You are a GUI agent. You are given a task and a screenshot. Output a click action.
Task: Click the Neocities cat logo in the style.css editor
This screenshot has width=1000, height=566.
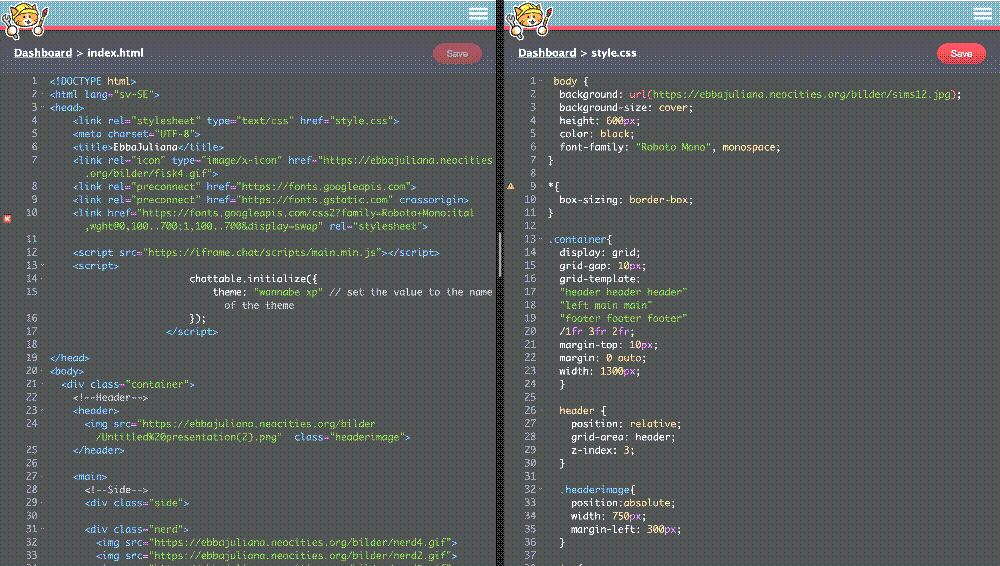(x=527, y=17)
